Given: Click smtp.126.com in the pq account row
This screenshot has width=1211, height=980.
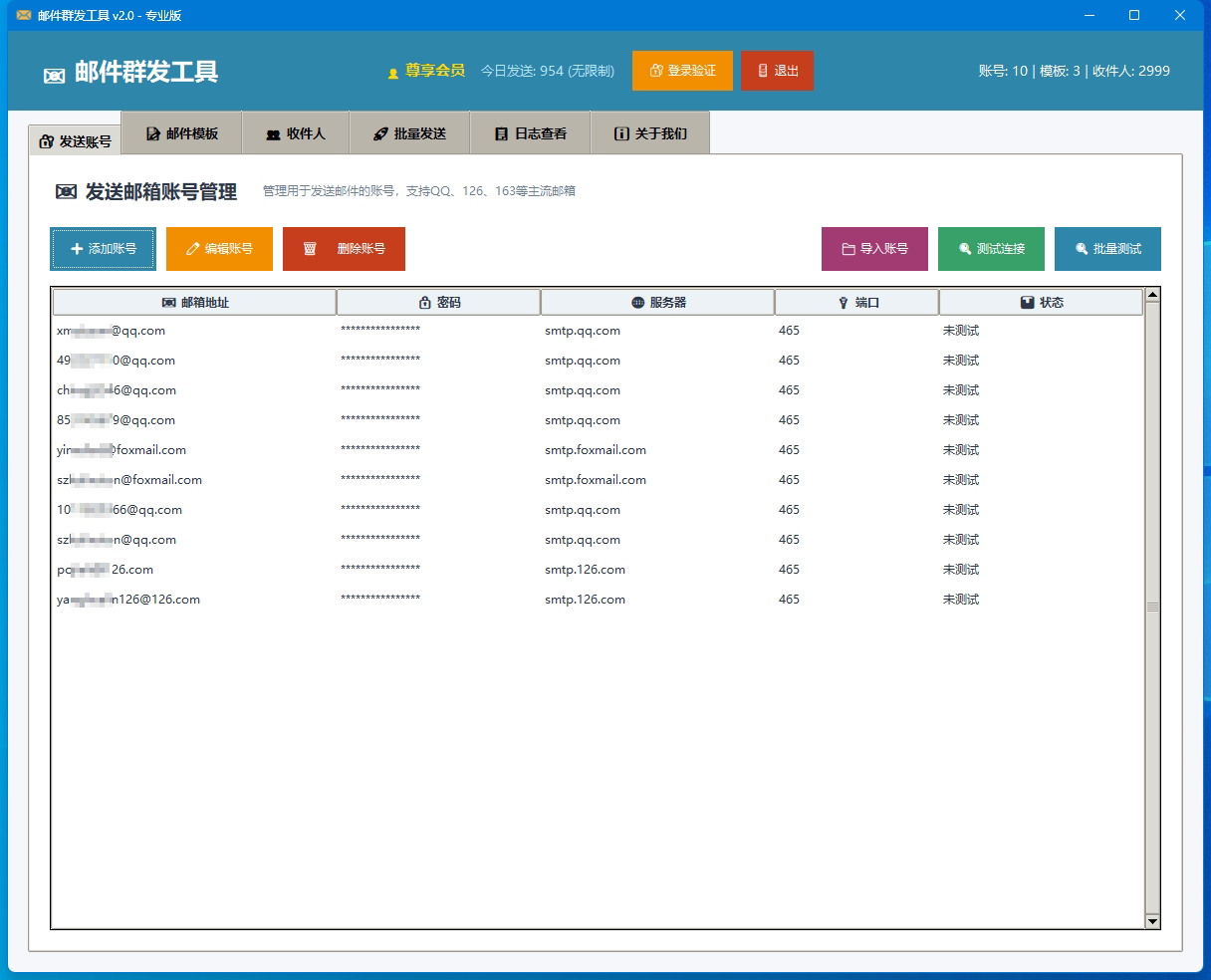Looking at the screenshot, I should click(x=585, y=570).
